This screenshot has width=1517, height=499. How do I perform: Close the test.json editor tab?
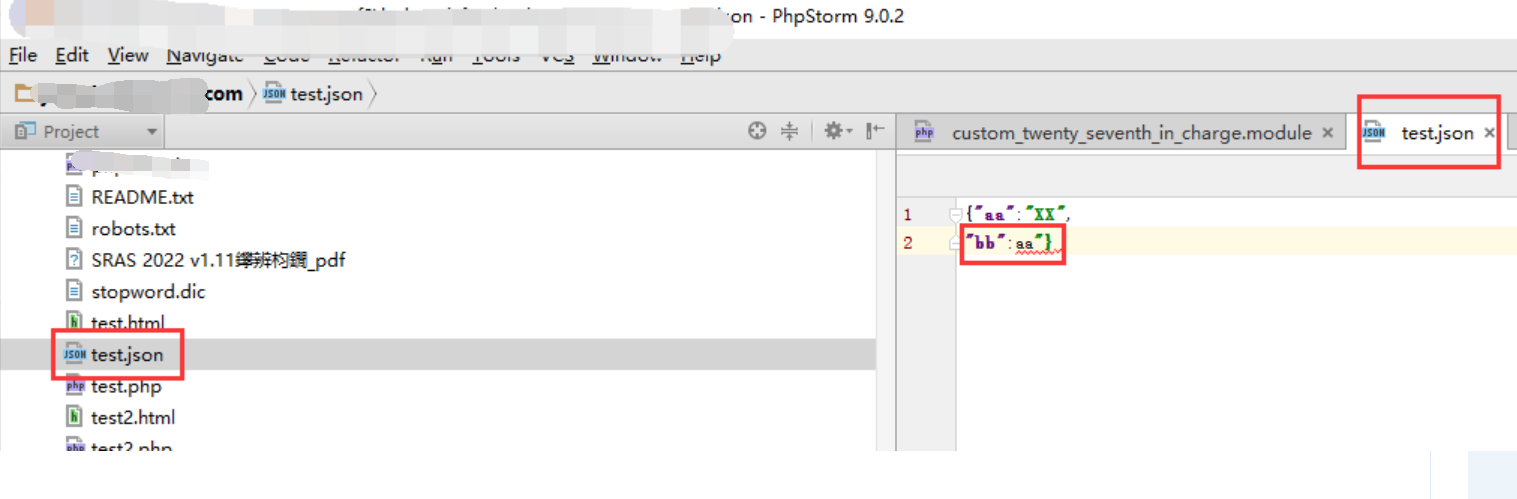coord(1489,133)
